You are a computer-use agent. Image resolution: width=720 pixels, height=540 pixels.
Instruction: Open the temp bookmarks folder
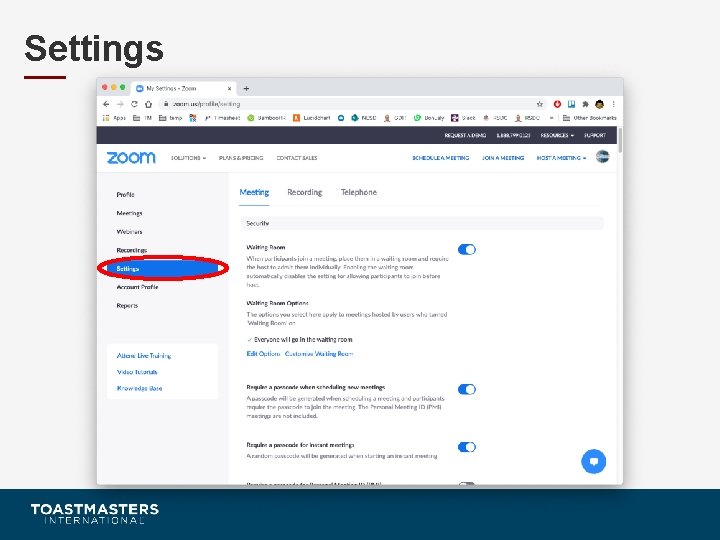point(170,118)
